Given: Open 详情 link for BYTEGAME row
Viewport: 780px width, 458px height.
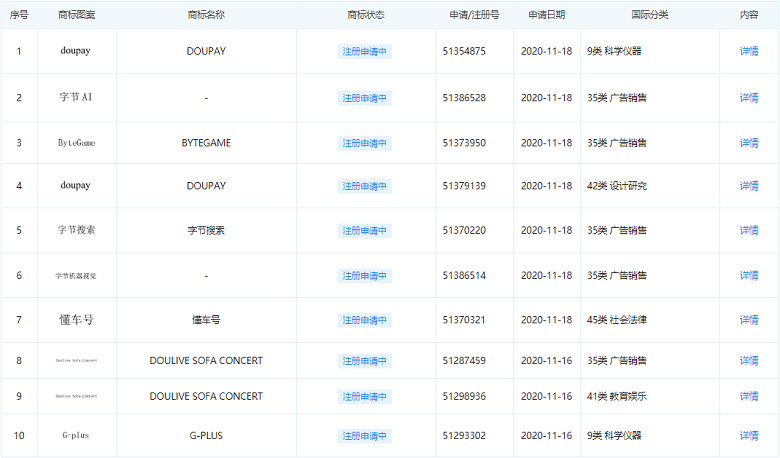Looking at the screenshot, I should [749, 143].
